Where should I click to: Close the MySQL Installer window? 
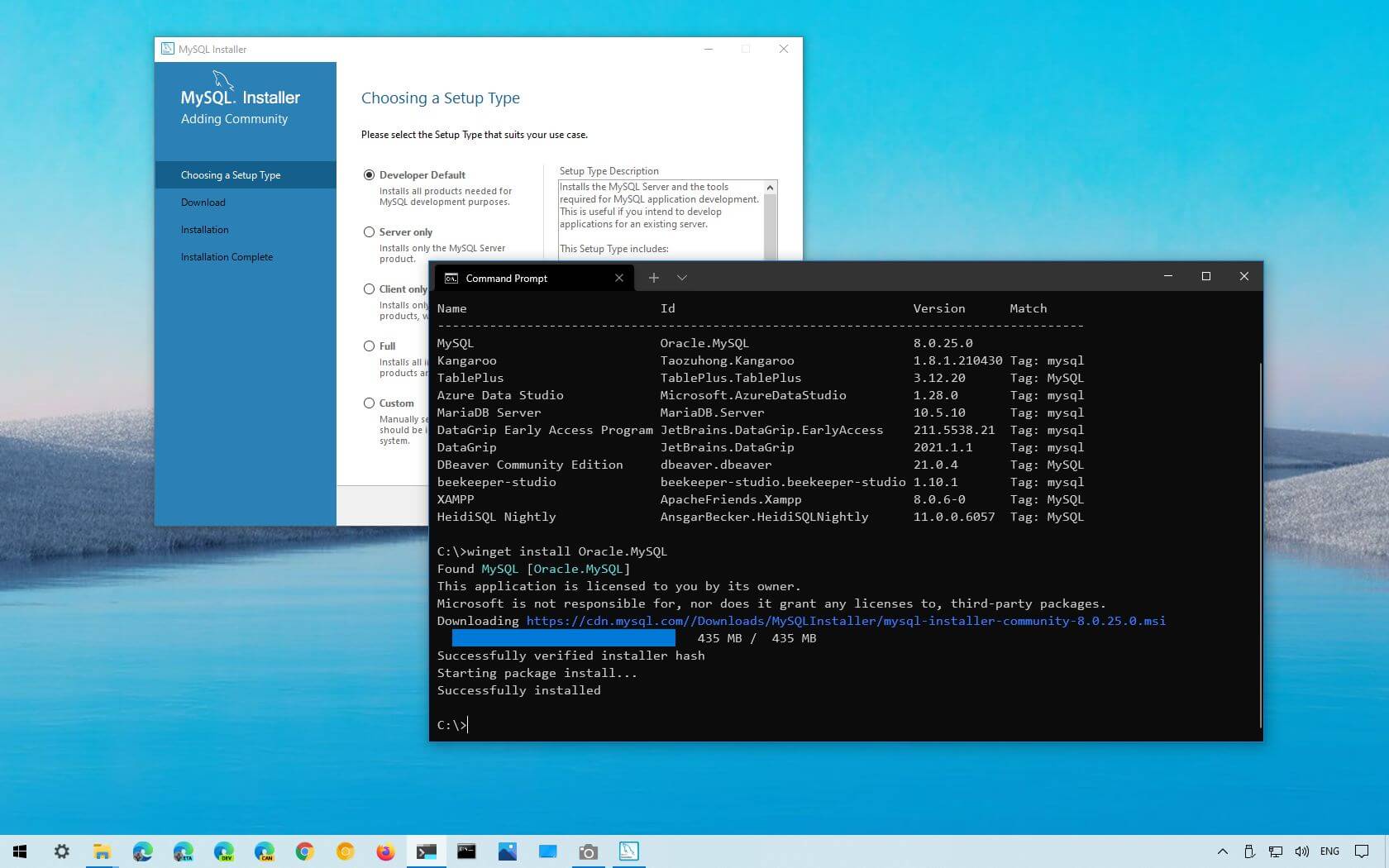point(784,49)
